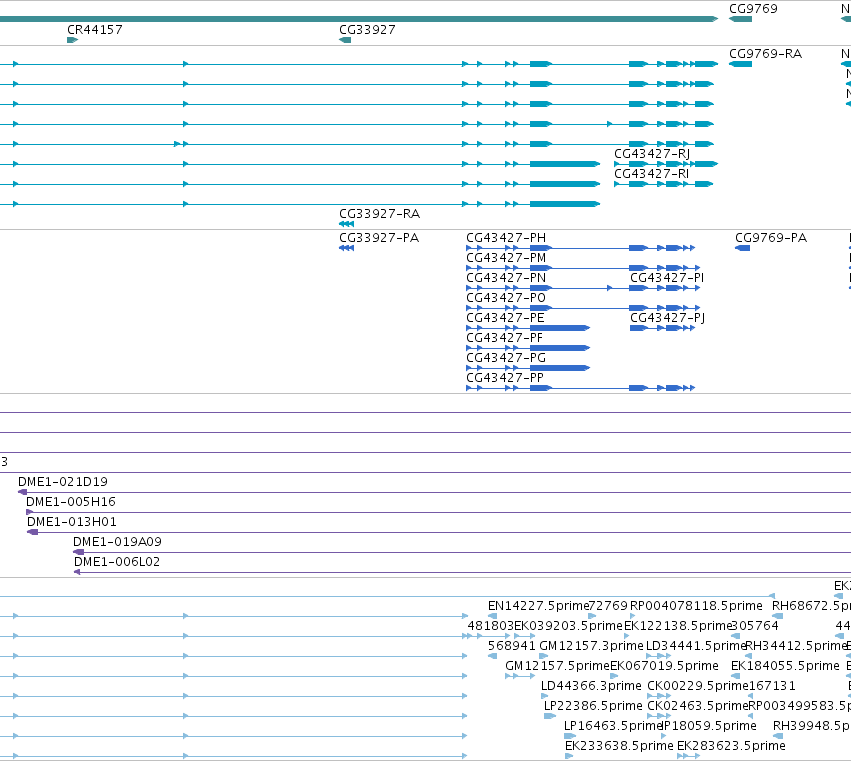
Task: Open EST RH34412.5prime label
Action: point(795,646)
